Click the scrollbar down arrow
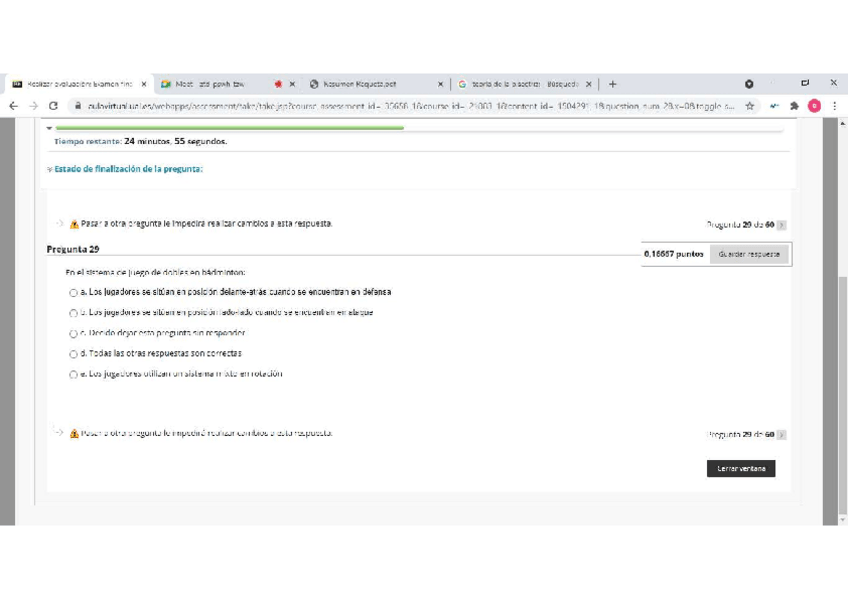 [843, 520]
